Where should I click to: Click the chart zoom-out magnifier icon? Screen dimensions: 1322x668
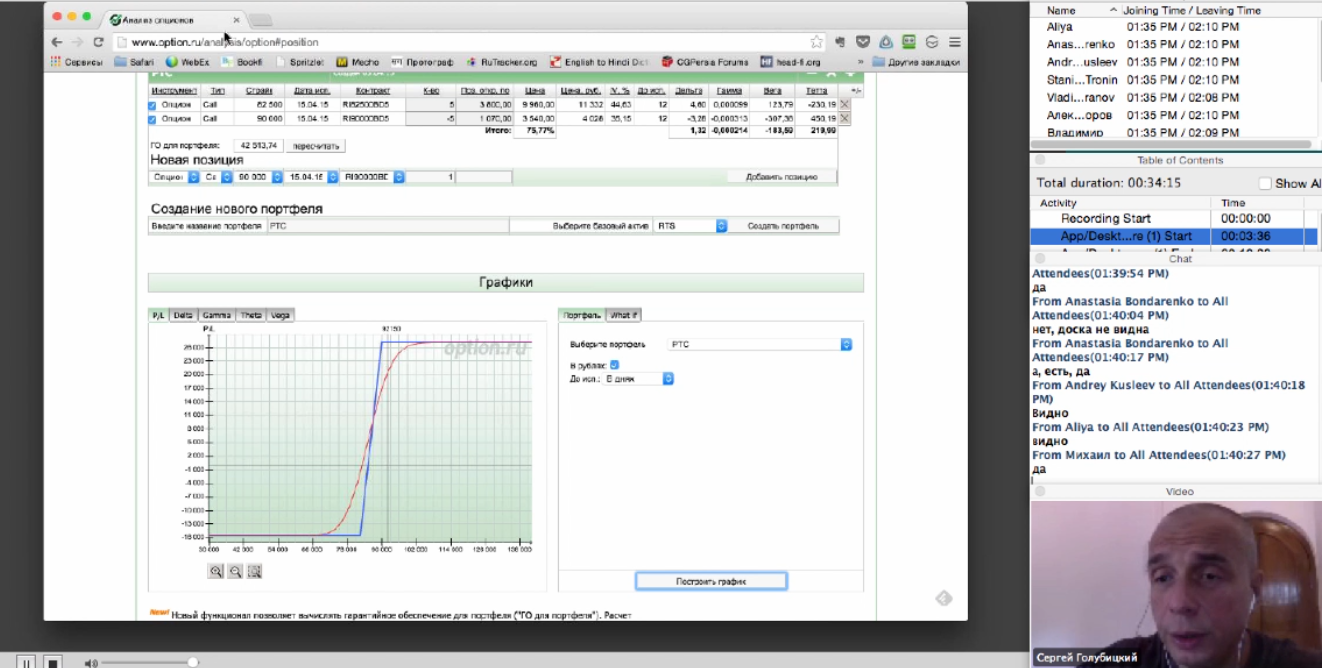[x=235, y=571]
